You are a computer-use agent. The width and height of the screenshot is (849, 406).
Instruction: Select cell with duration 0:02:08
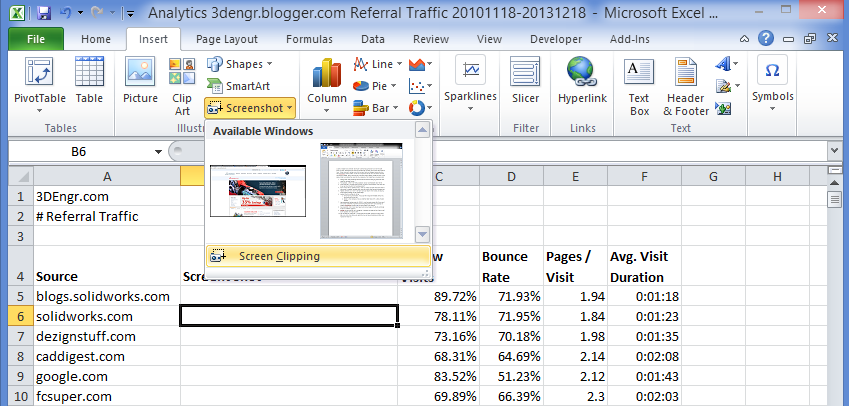click(644, 356)
